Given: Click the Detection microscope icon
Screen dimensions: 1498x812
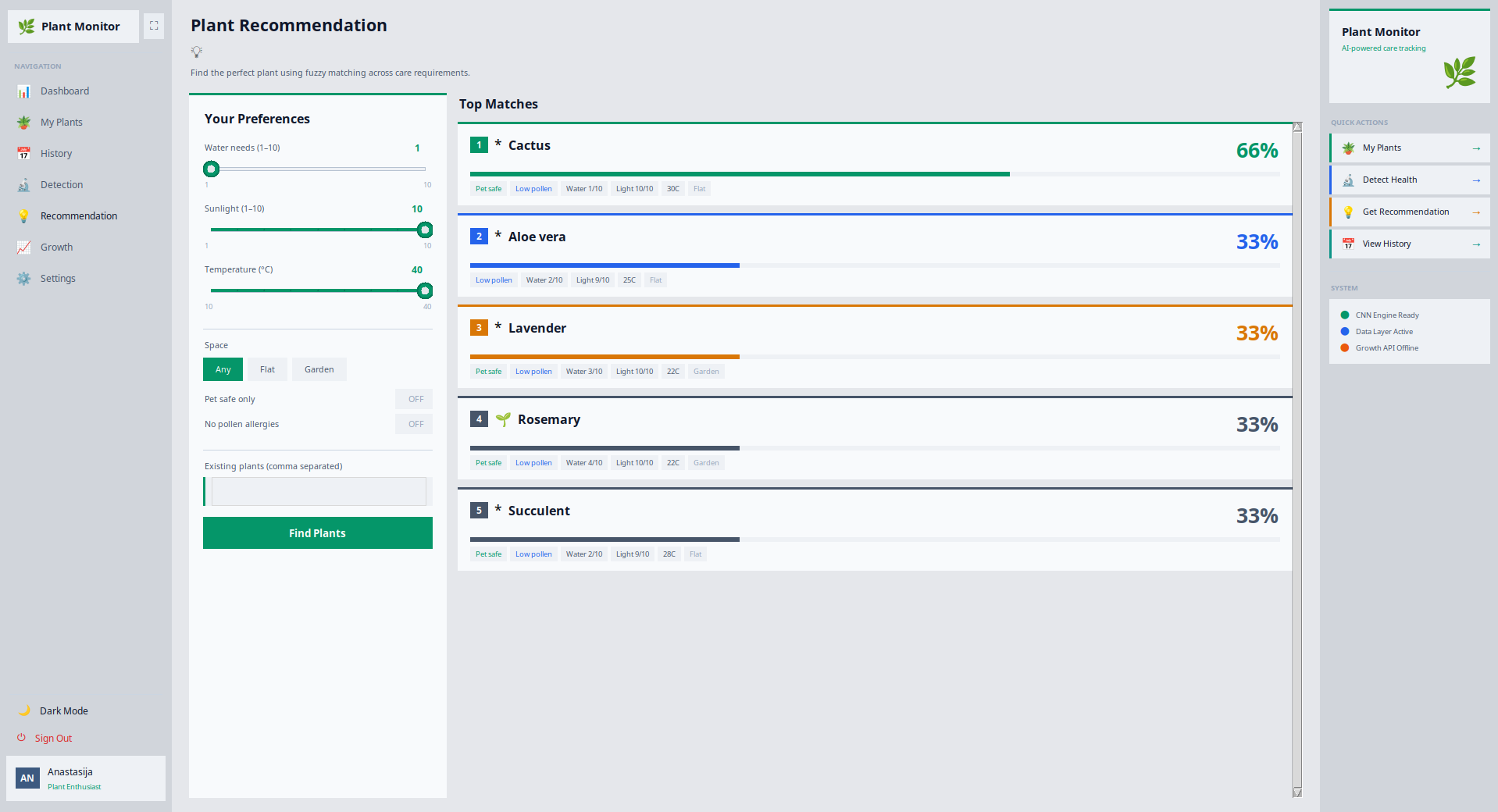Looking at the screenshot, I should point(23,185).
